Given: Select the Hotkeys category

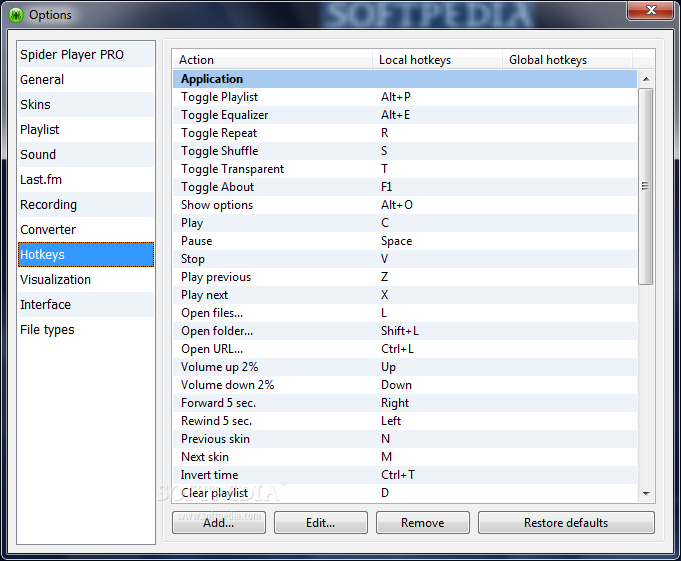Looking at the screenshot, I should (86, 254).
